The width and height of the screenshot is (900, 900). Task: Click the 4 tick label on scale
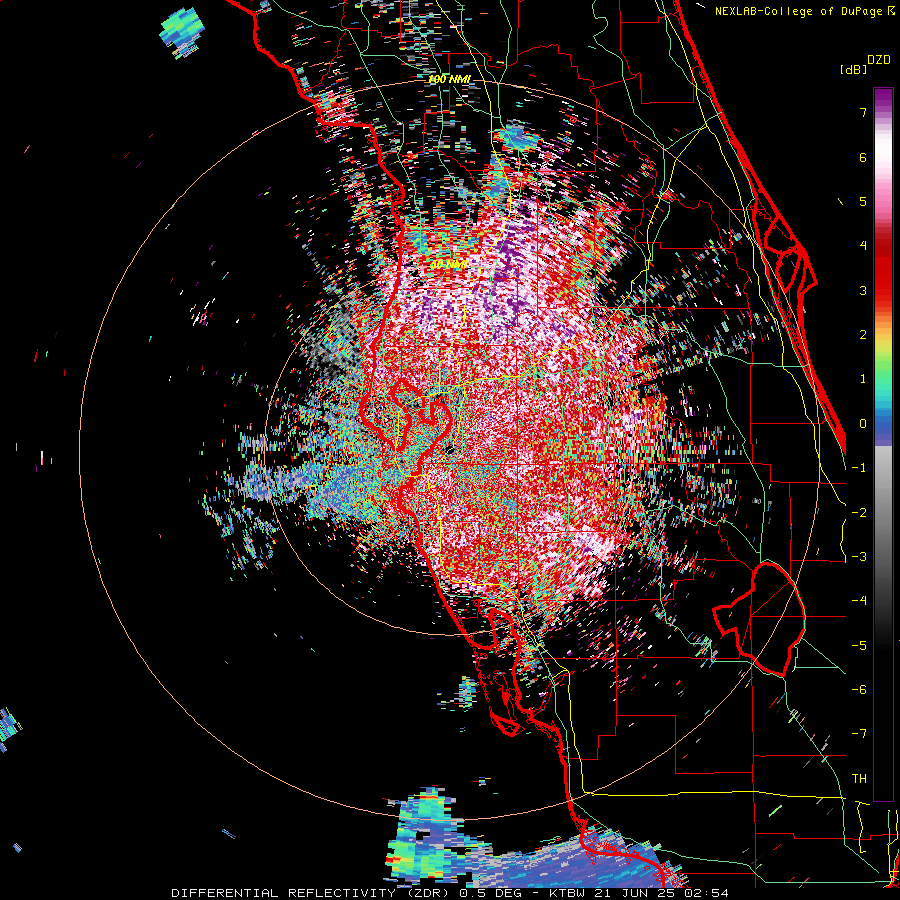pos(863,246)
